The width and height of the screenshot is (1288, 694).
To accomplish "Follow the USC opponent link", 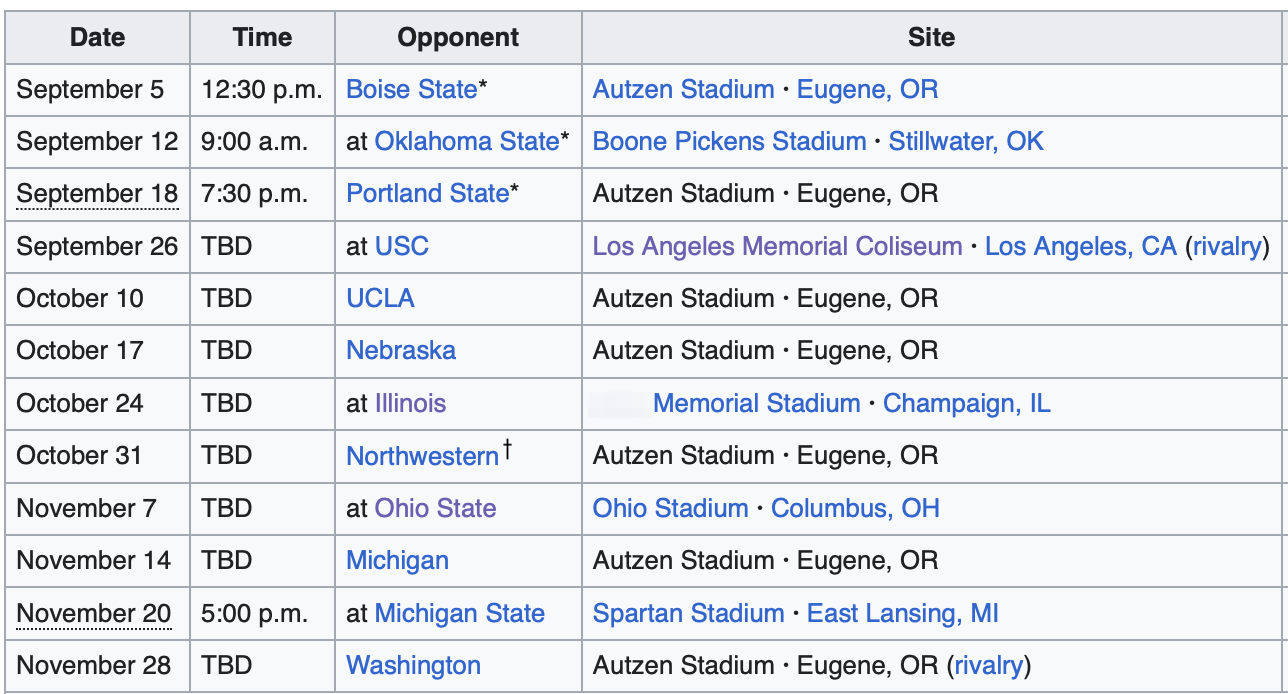I will pos(401,246).
